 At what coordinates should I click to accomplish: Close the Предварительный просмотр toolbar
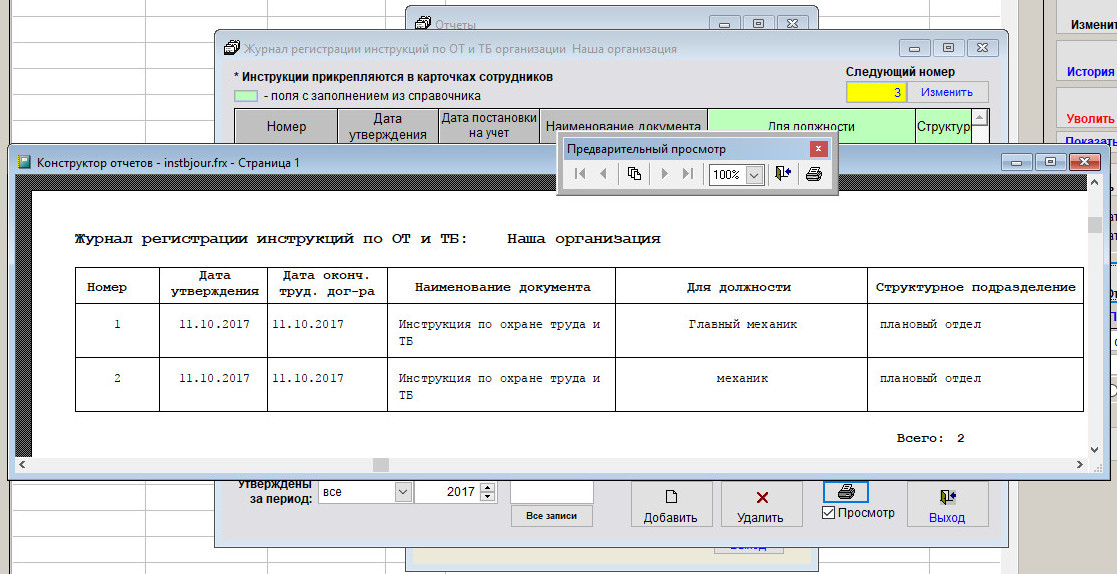coord(818,149)
